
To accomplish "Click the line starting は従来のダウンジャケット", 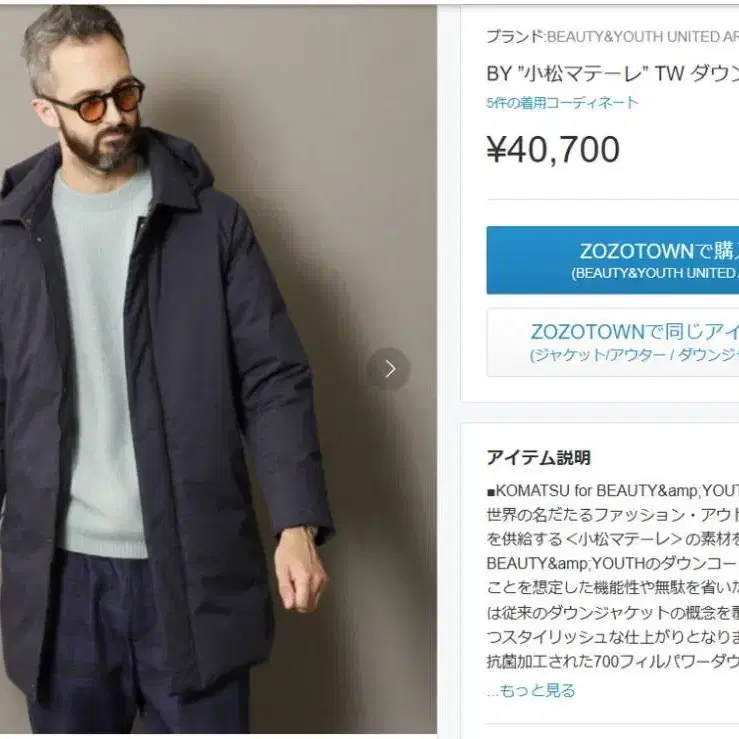I will tap(613, 613).
